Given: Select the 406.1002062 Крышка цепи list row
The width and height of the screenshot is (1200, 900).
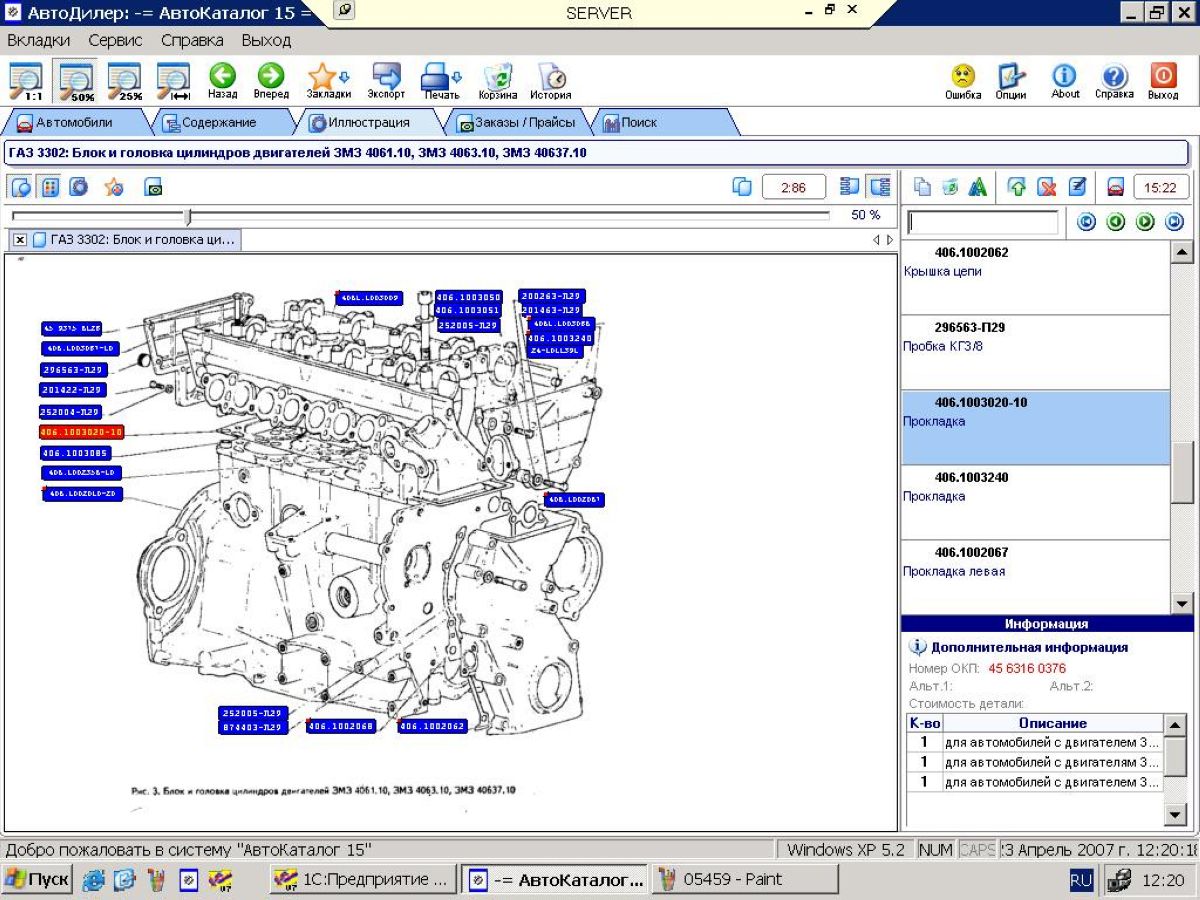Looking at the screenshot, I should coord(1035,277).
